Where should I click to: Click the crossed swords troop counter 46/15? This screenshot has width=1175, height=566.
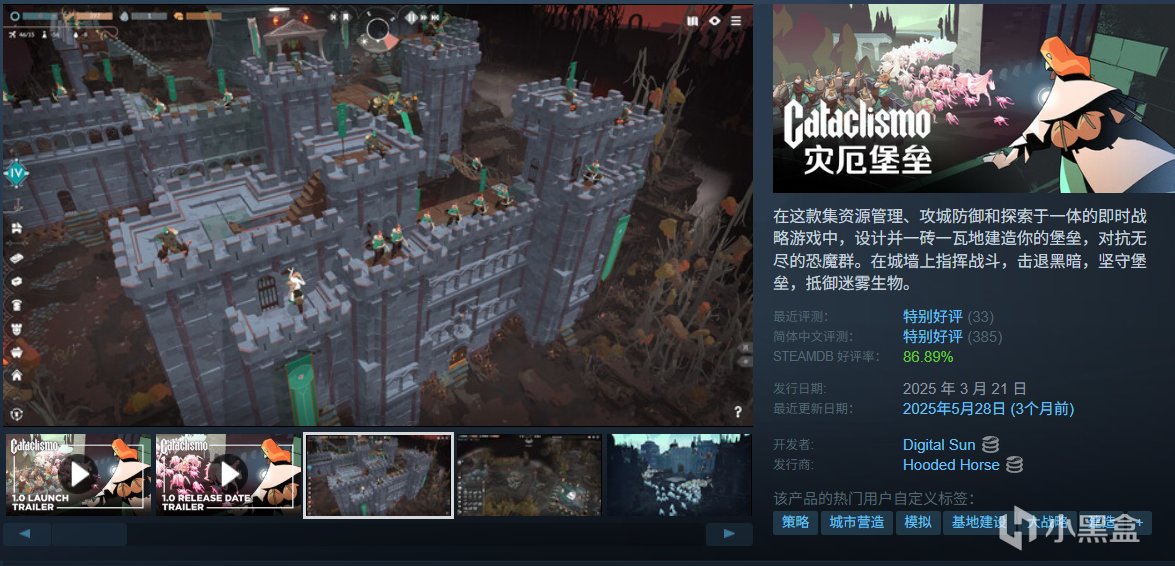(20, 34)
